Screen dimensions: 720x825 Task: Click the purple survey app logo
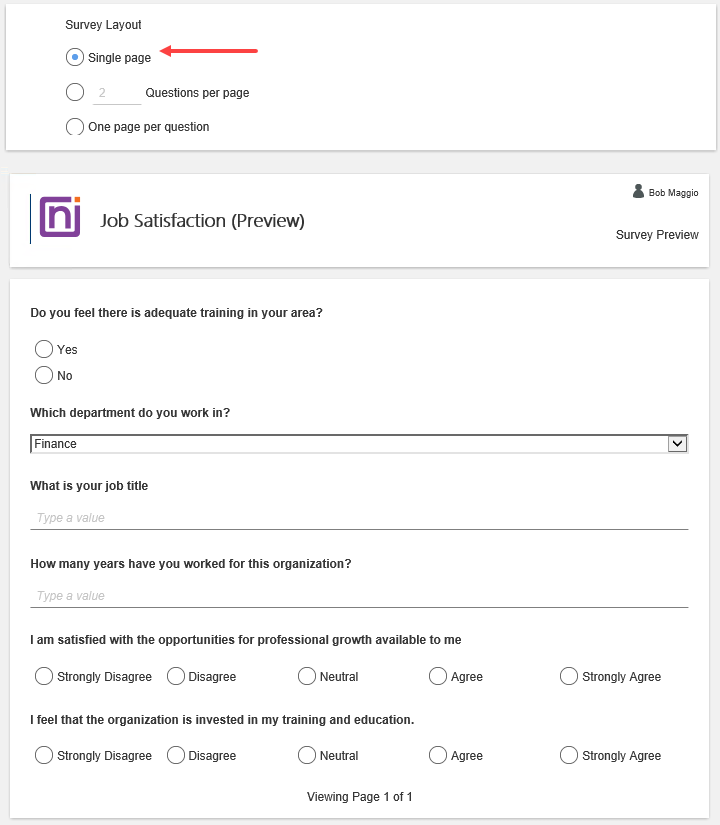pyautogui.click(x=59, y=217)
